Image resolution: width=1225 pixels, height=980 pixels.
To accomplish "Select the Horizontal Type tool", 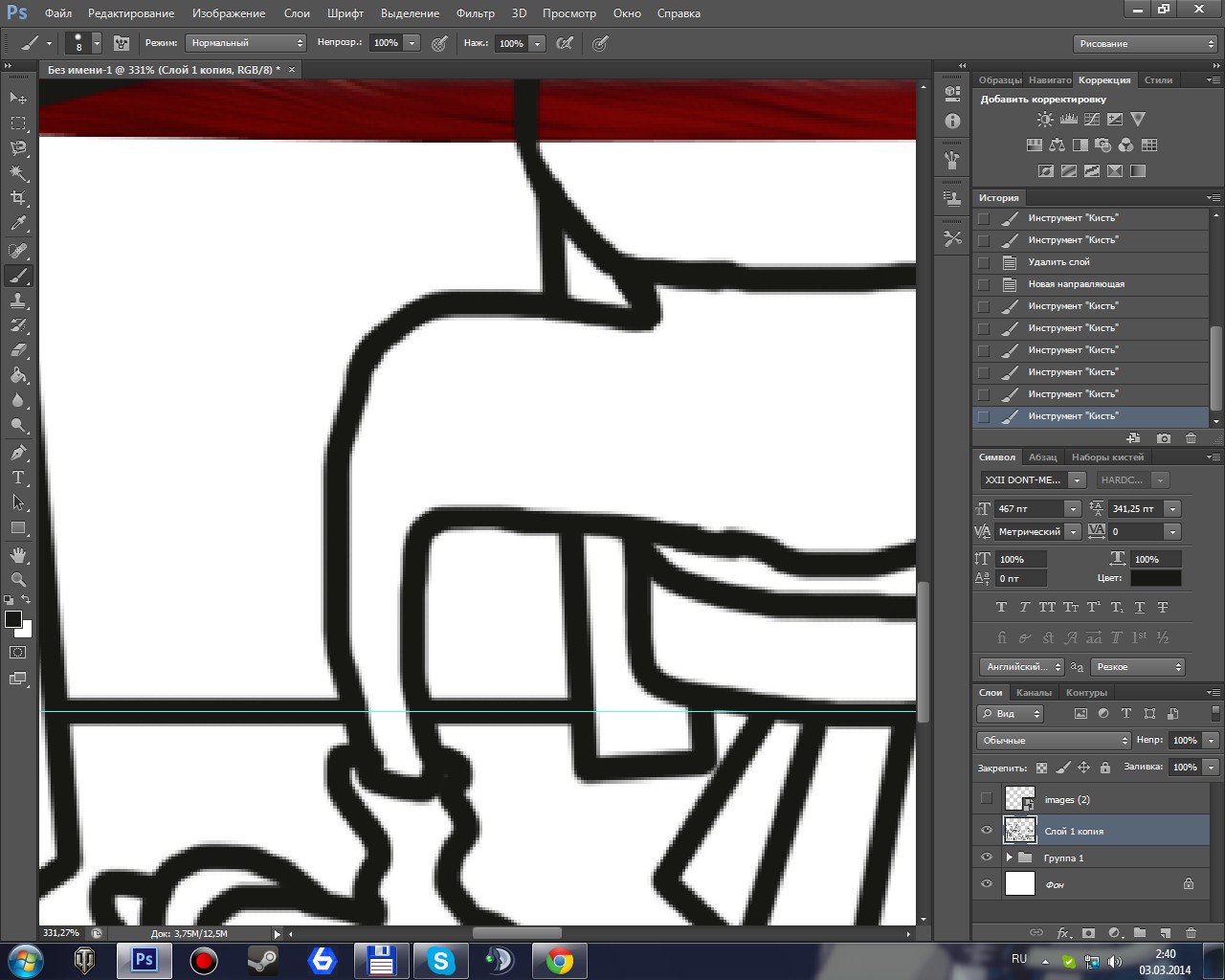I will tap(18, 478).
